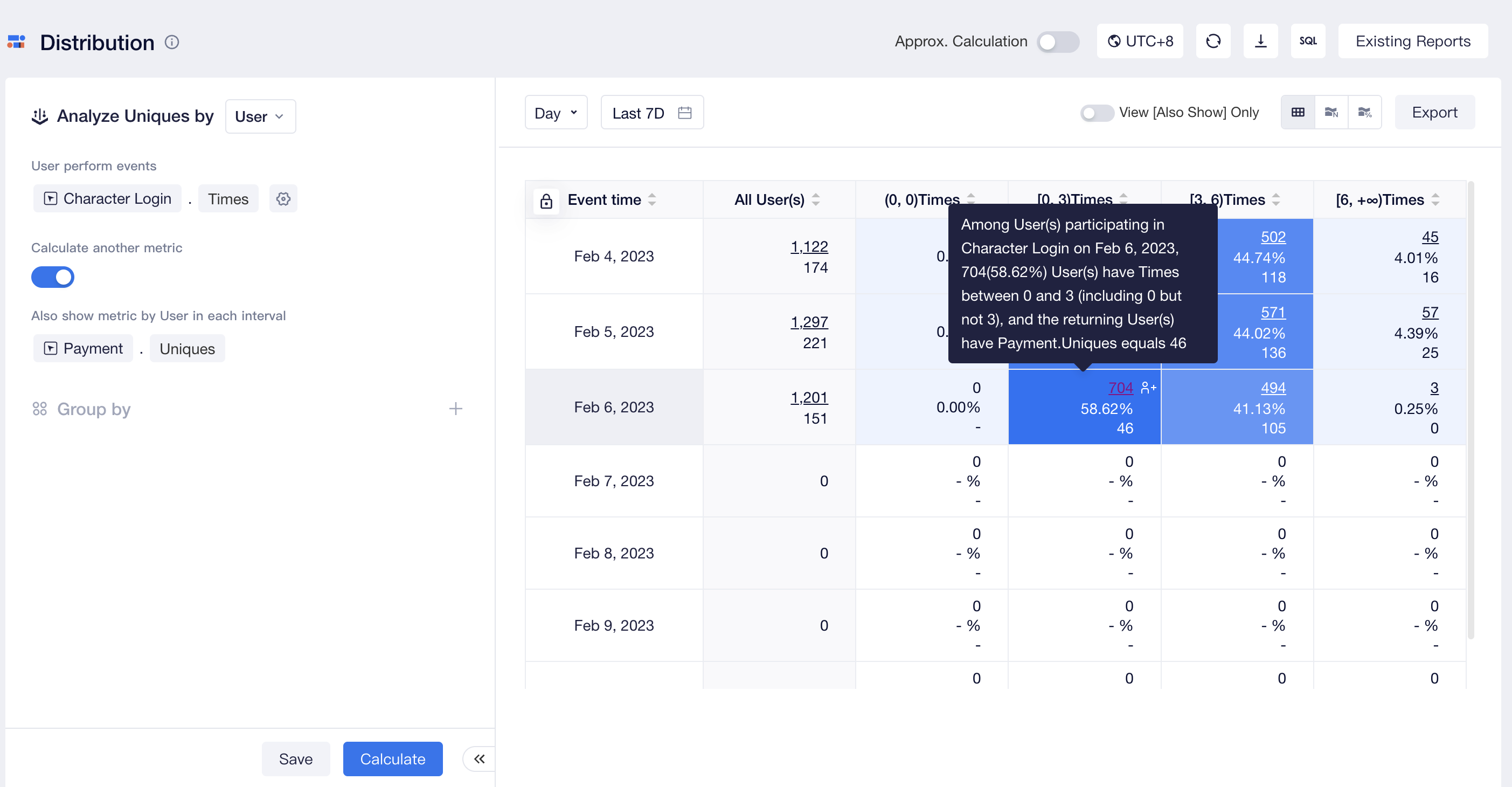
Task: Click the app logo icon
Action: point(16,42)
